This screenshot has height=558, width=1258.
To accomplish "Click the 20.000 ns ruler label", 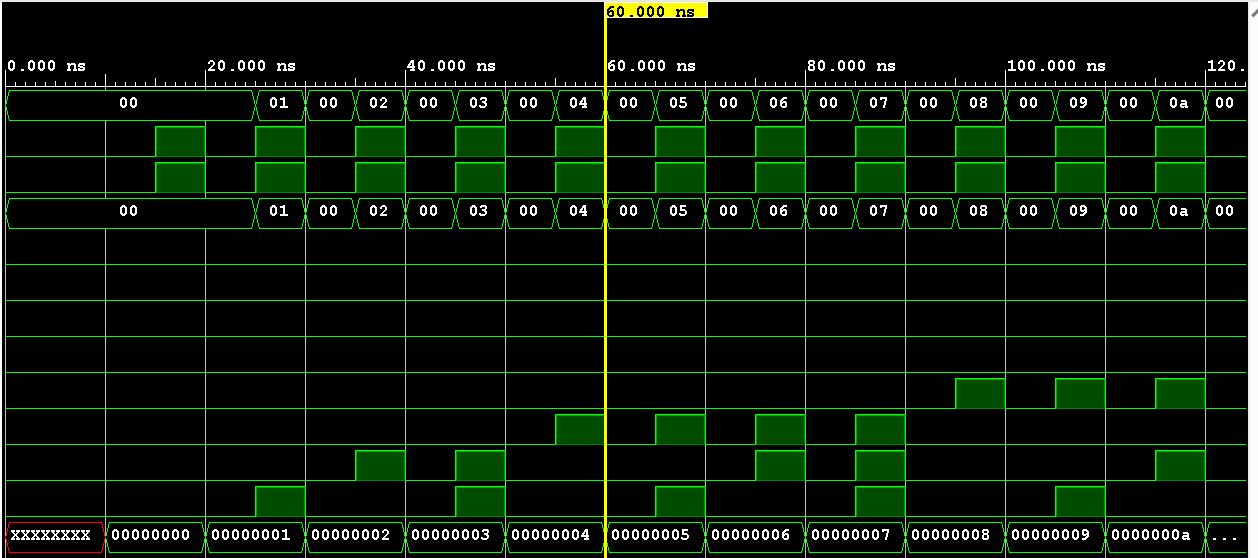I will coord(251,66).
